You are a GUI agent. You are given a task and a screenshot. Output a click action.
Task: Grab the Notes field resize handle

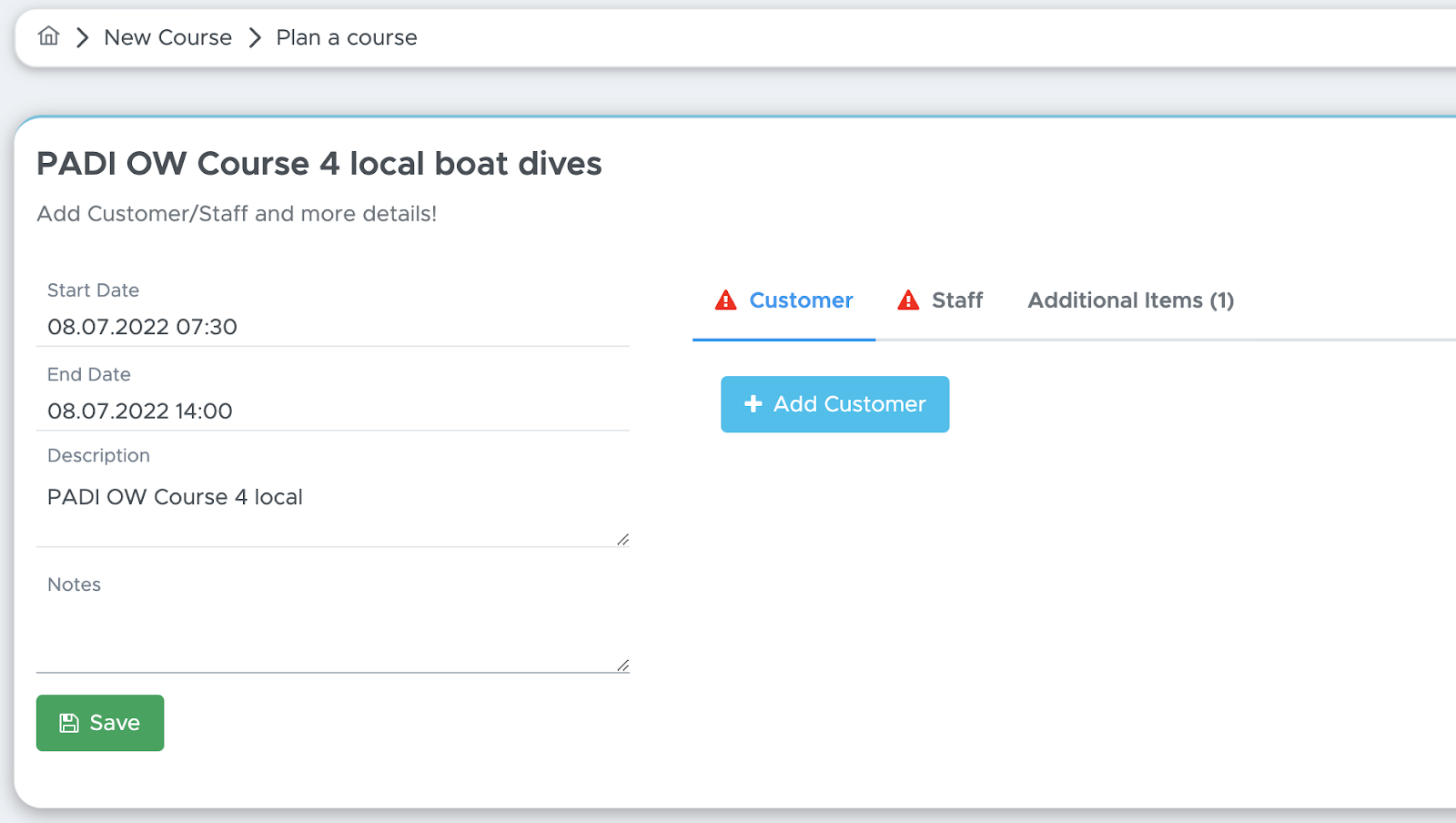point(622,666)
